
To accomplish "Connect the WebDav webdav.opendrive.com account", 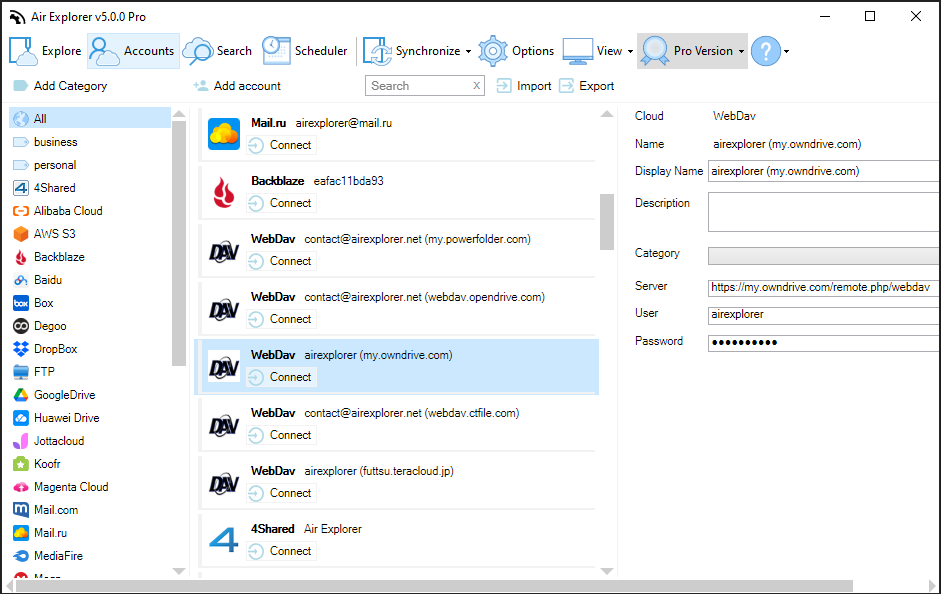I will click(x=281, y=319).
